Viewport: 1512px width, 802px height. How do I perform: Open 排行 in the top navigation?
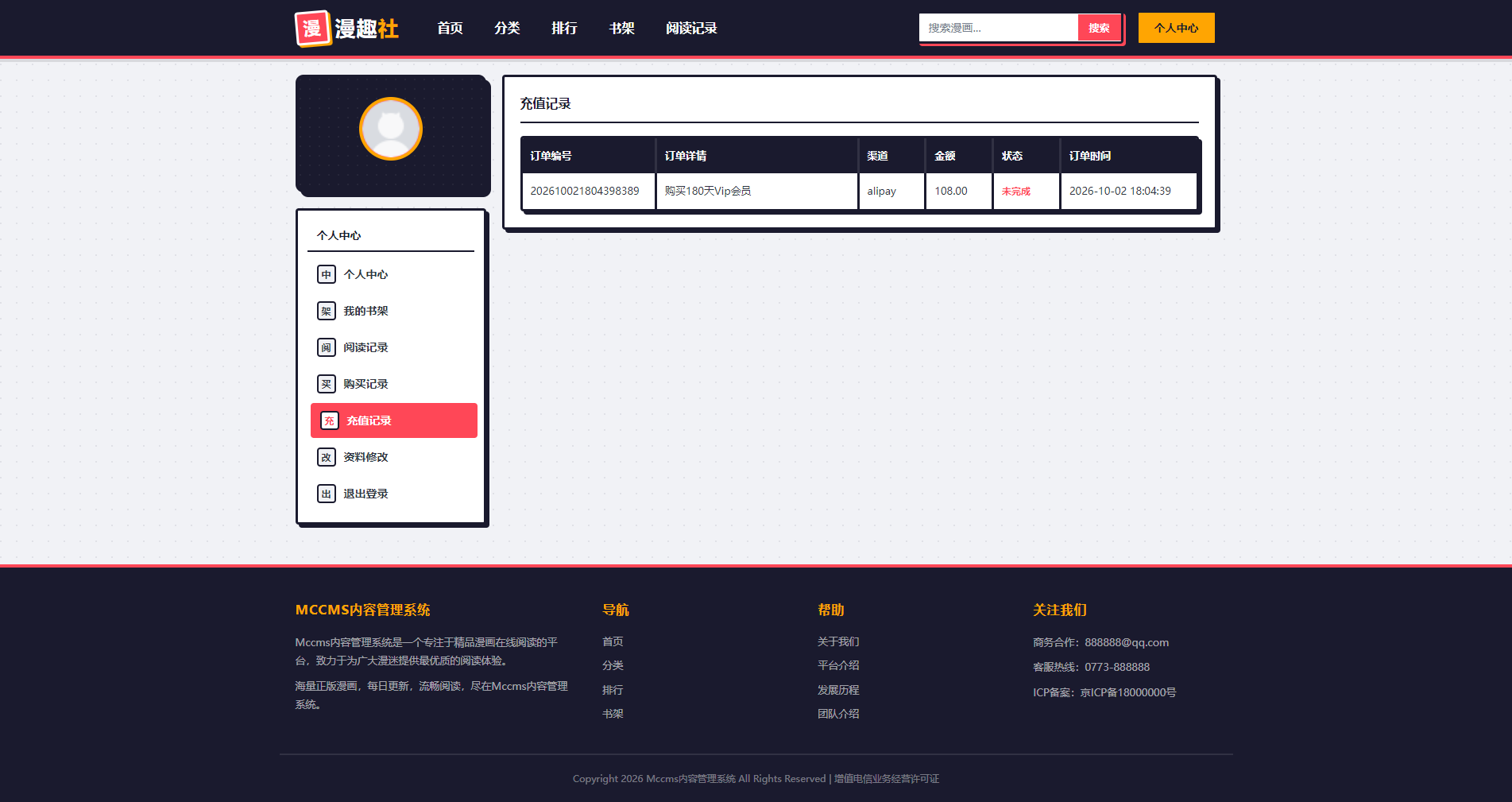[x=564, y=28]
